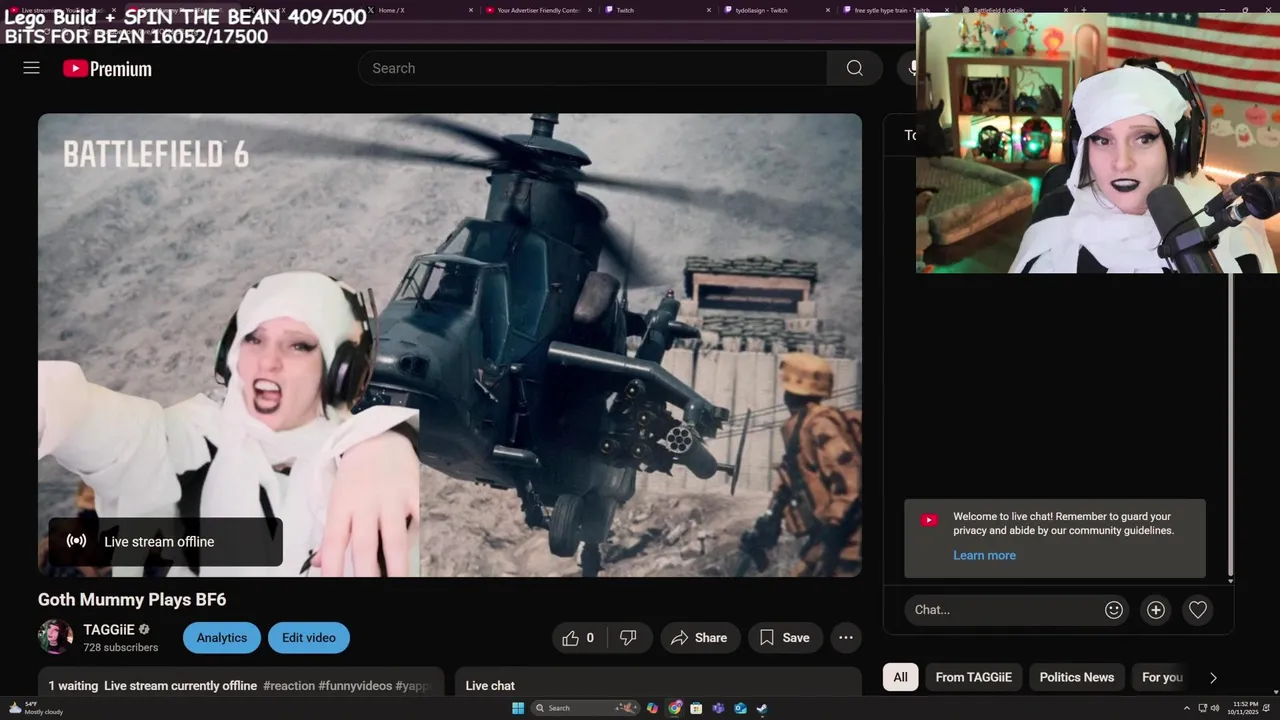1280x720 pixels.
Task: Follow Learn more in chat welcome notice
Action: coord(984,555)
